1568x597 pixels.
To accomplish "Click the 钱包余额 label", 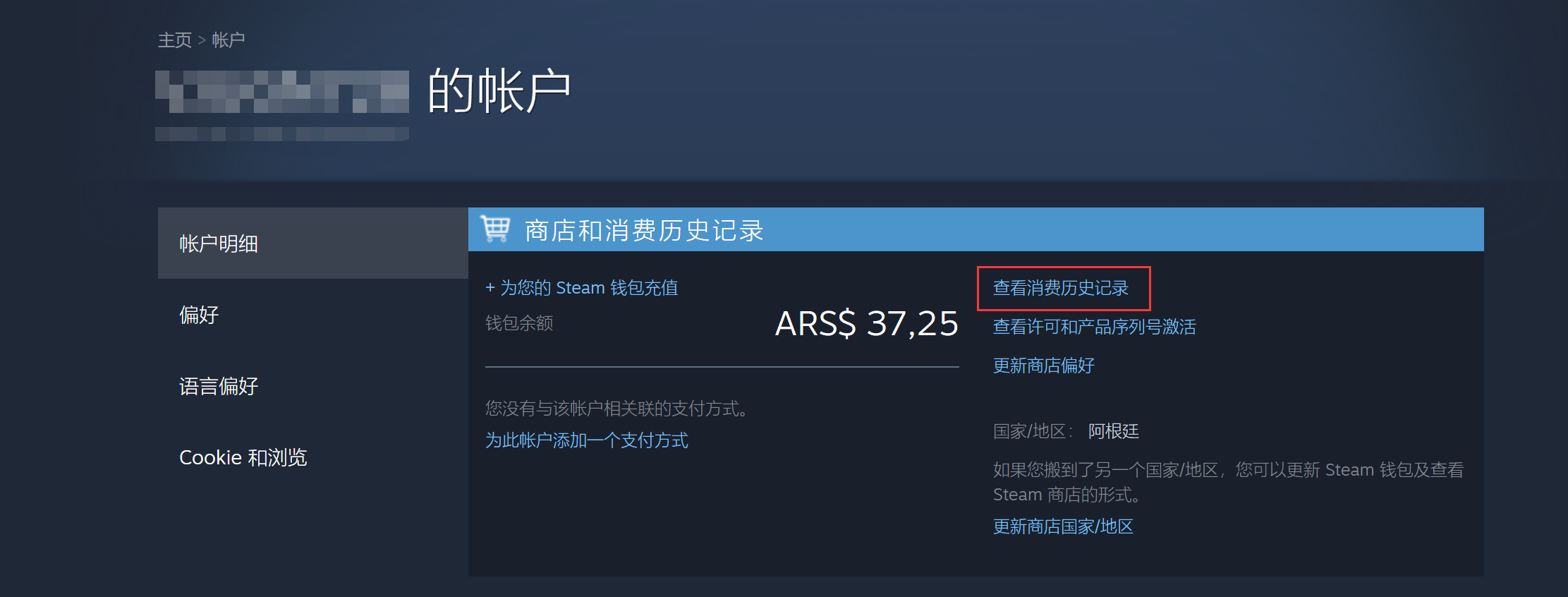I will tap(519, 323).
